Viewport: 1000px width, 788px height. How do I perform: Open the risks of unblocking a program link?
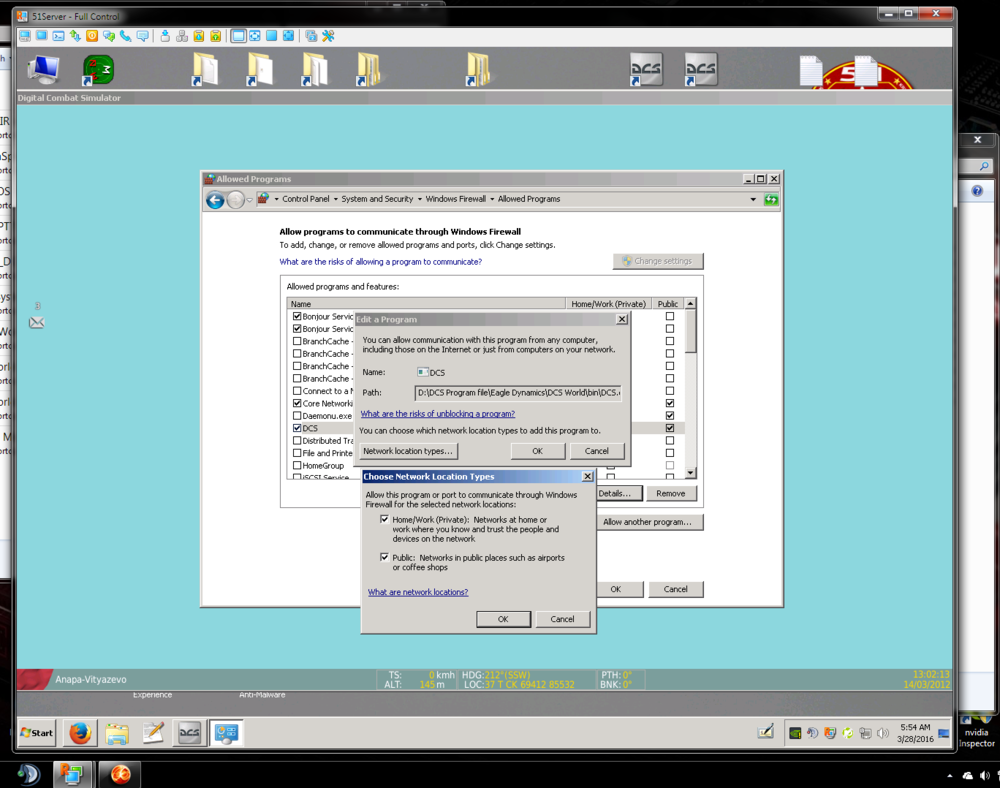pos(437,413)
